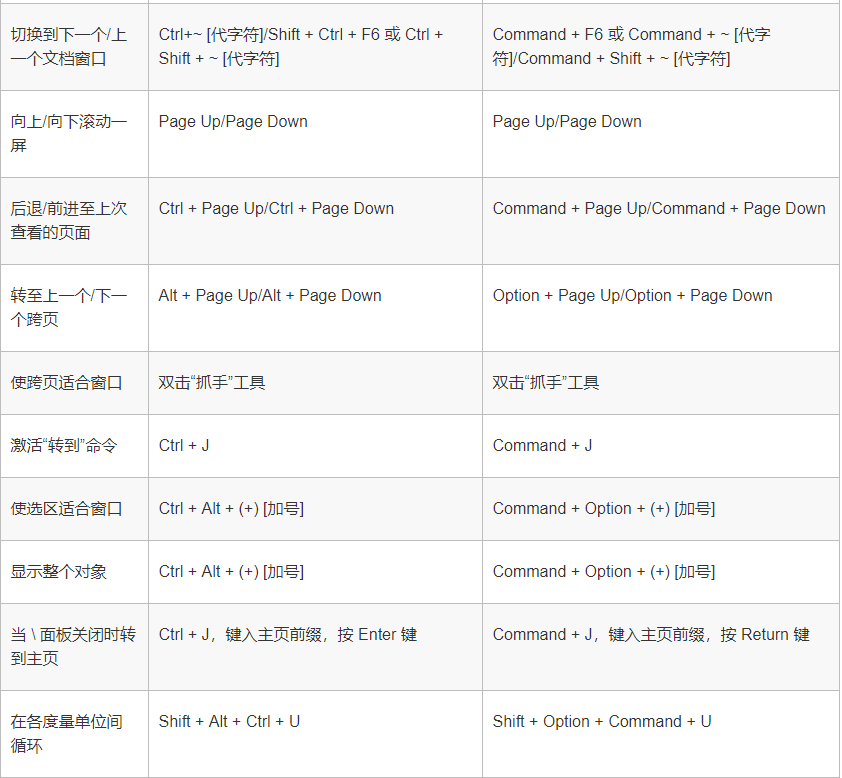Viewport: 842px width, 778px height.
Task: Select the "向上/向下滚动一屏" row label
Action: pos(69,133)
